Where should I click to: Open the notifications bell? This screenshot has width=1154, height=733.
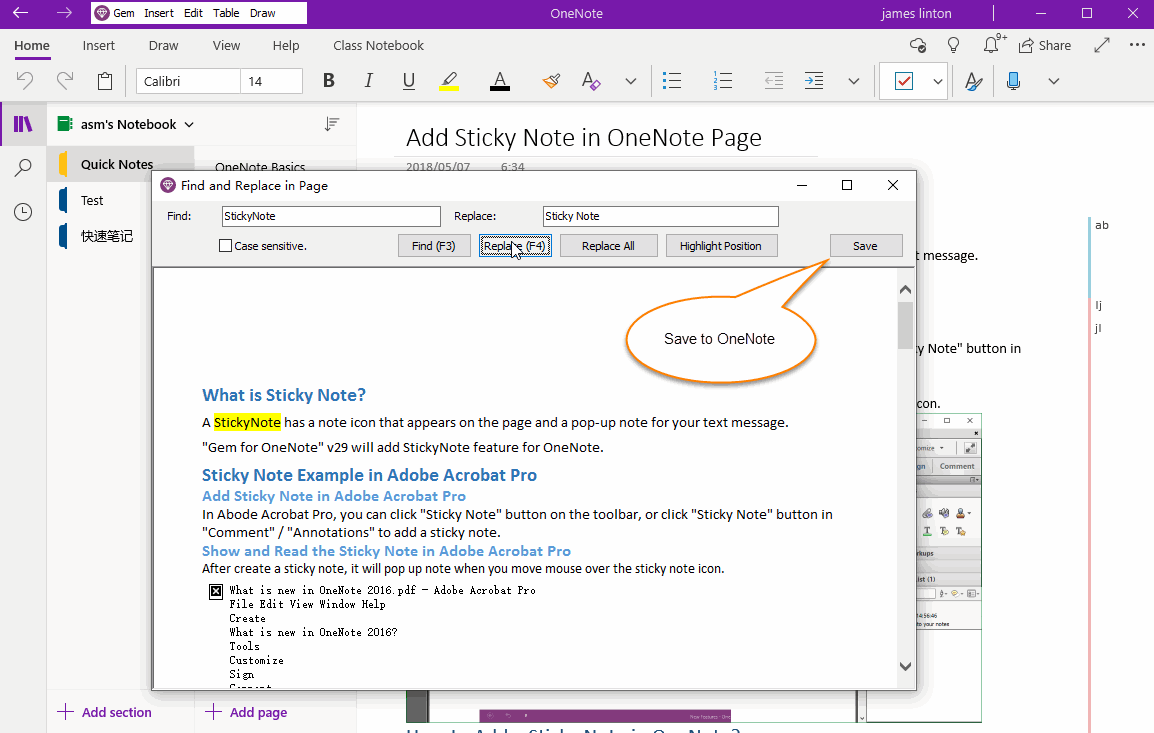pyautogui.click(x=993, y=44)
